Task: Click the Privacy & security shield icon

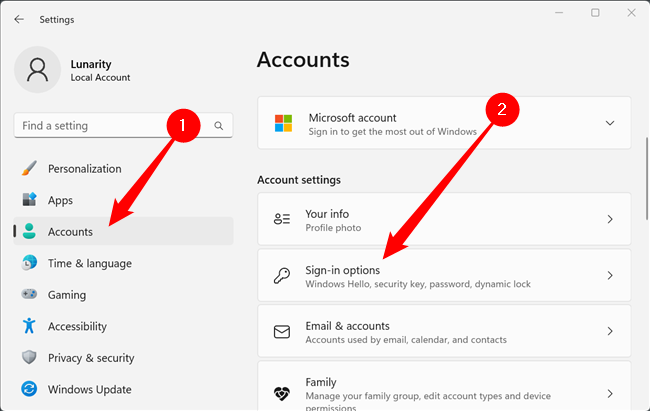Action: 29,358
